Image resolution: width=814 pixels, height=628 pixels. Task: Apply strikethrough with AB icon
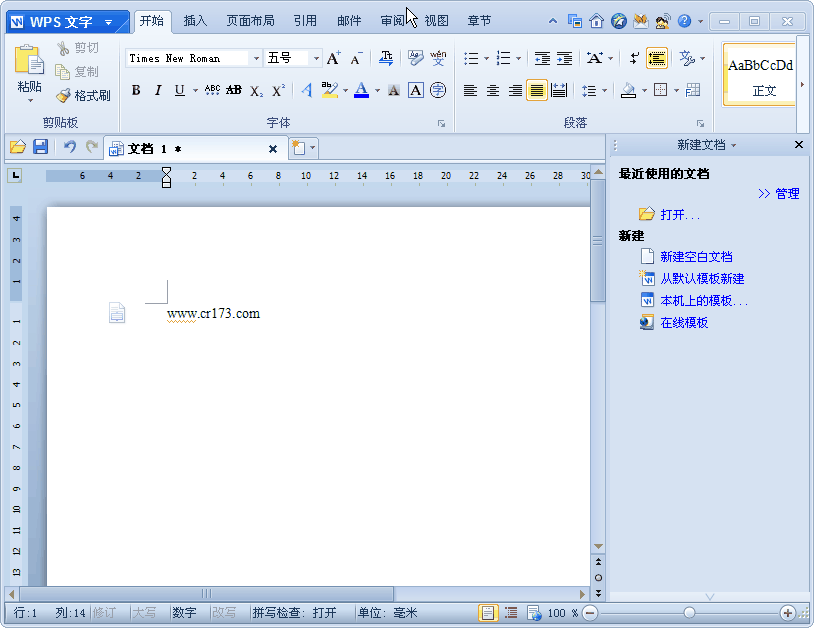click(234, 90)
